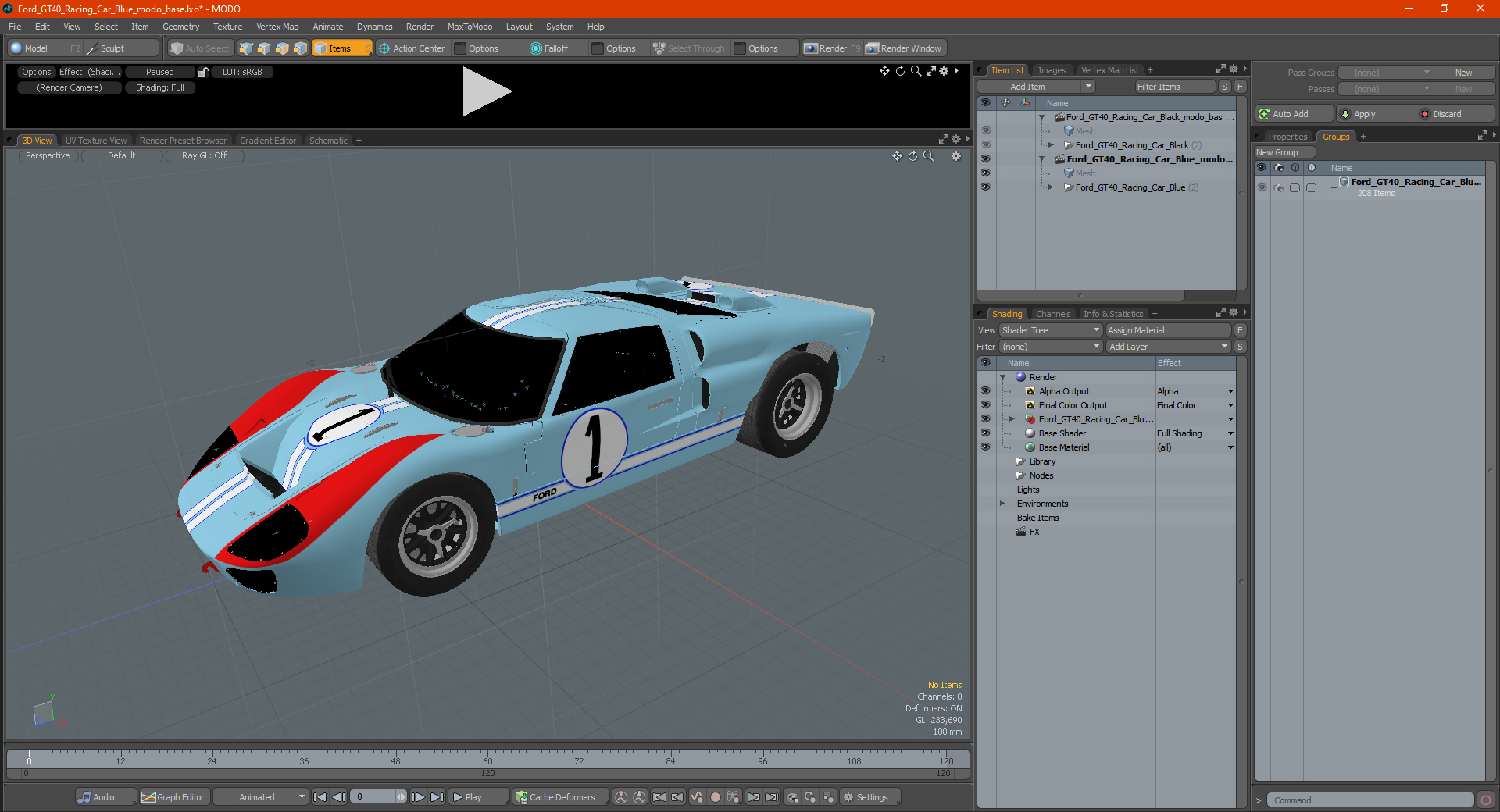
Task: Toggle visibility of Base Shader
Action: click(986, 433)
